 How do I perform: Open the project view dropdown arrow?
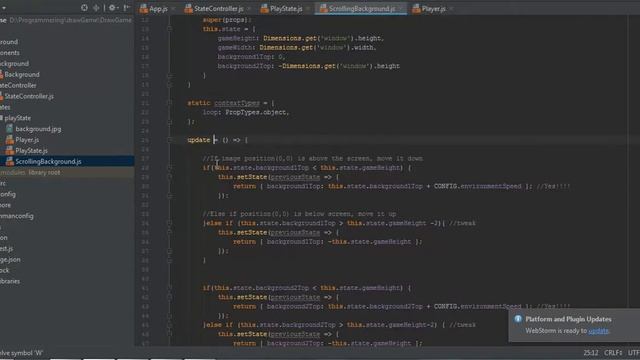pyautogui.click(x=4, y=8)
